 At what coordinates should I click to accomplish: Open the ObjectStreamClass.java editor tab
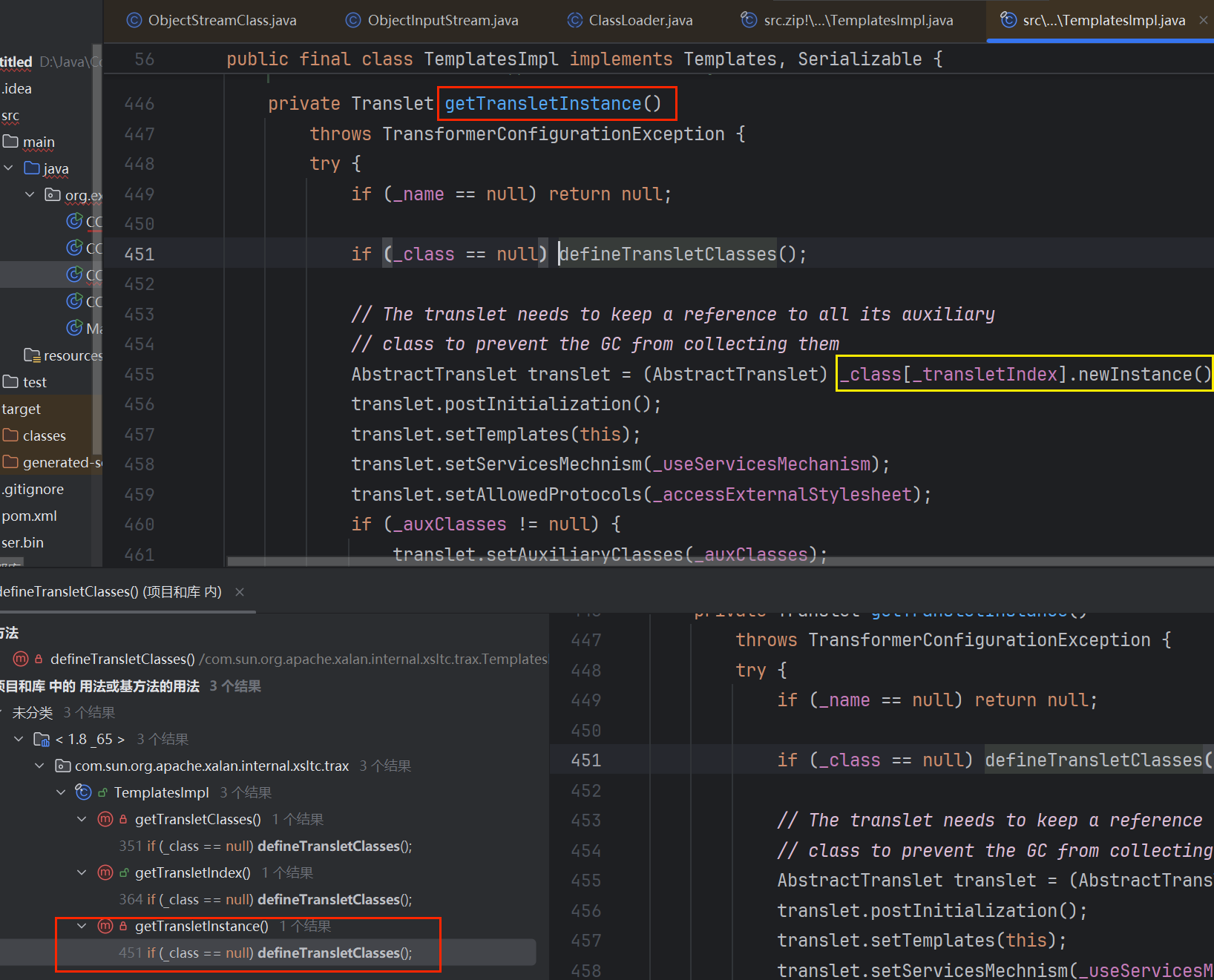pyautogui.click(x=222, y=21)
